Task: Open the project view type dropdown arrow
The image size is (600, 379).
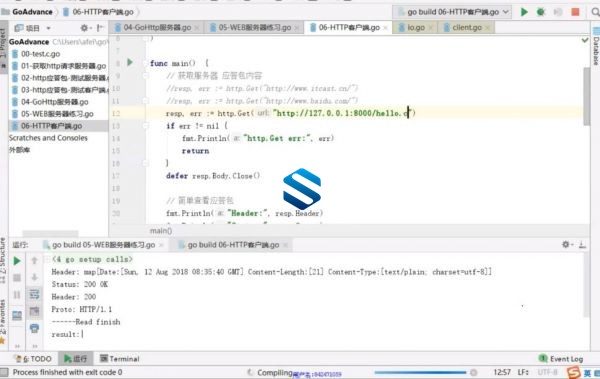Action: tap(48, 28)
